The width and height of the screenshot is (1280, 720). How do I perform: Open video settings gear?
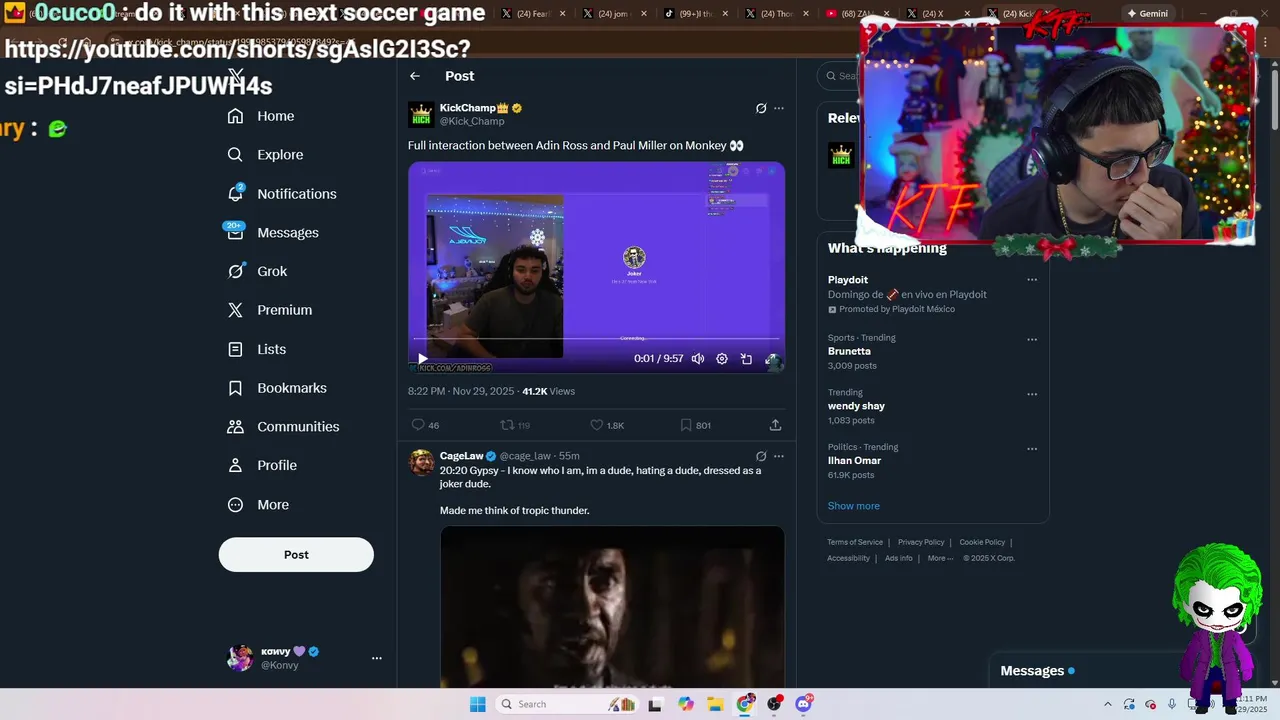pyautogui.click(x=722, y=358)
